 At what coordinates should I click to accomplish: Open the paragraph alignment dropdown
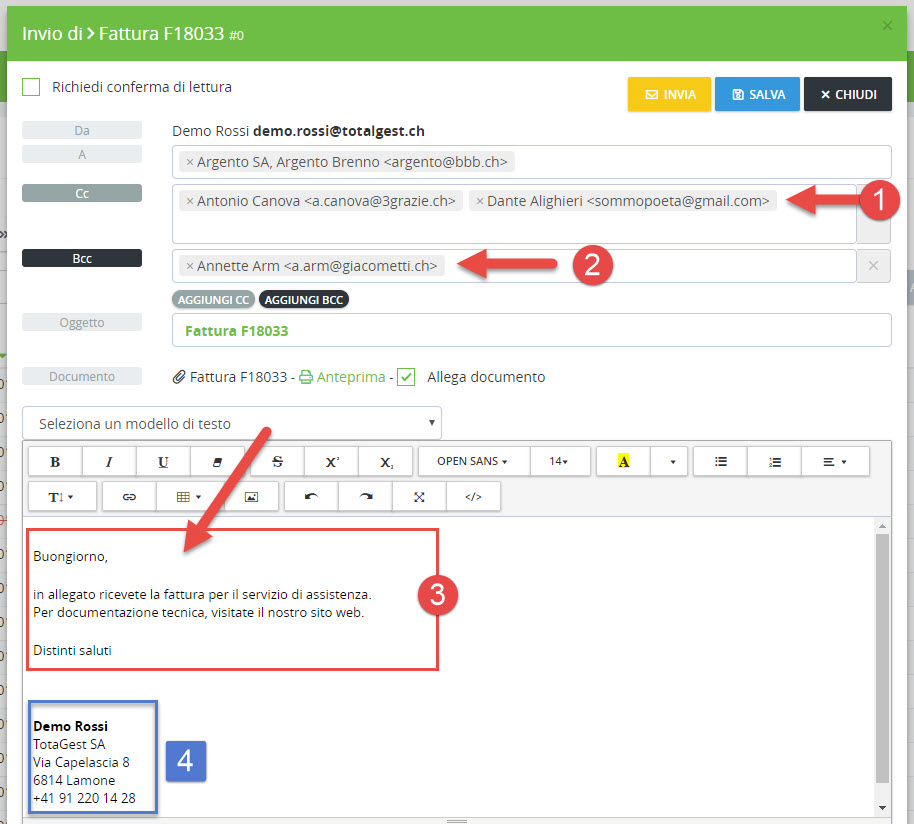click(x=835, y=462)
